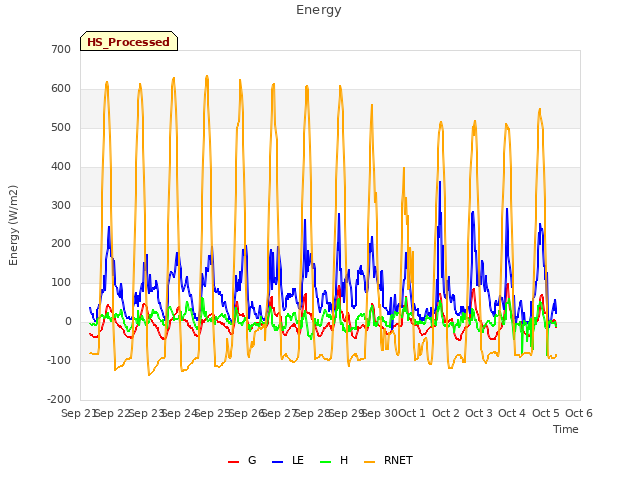This screenshot has width=640, height=480.
Task: Click the 400 y-axis tick label
Action: click(61, 167)
